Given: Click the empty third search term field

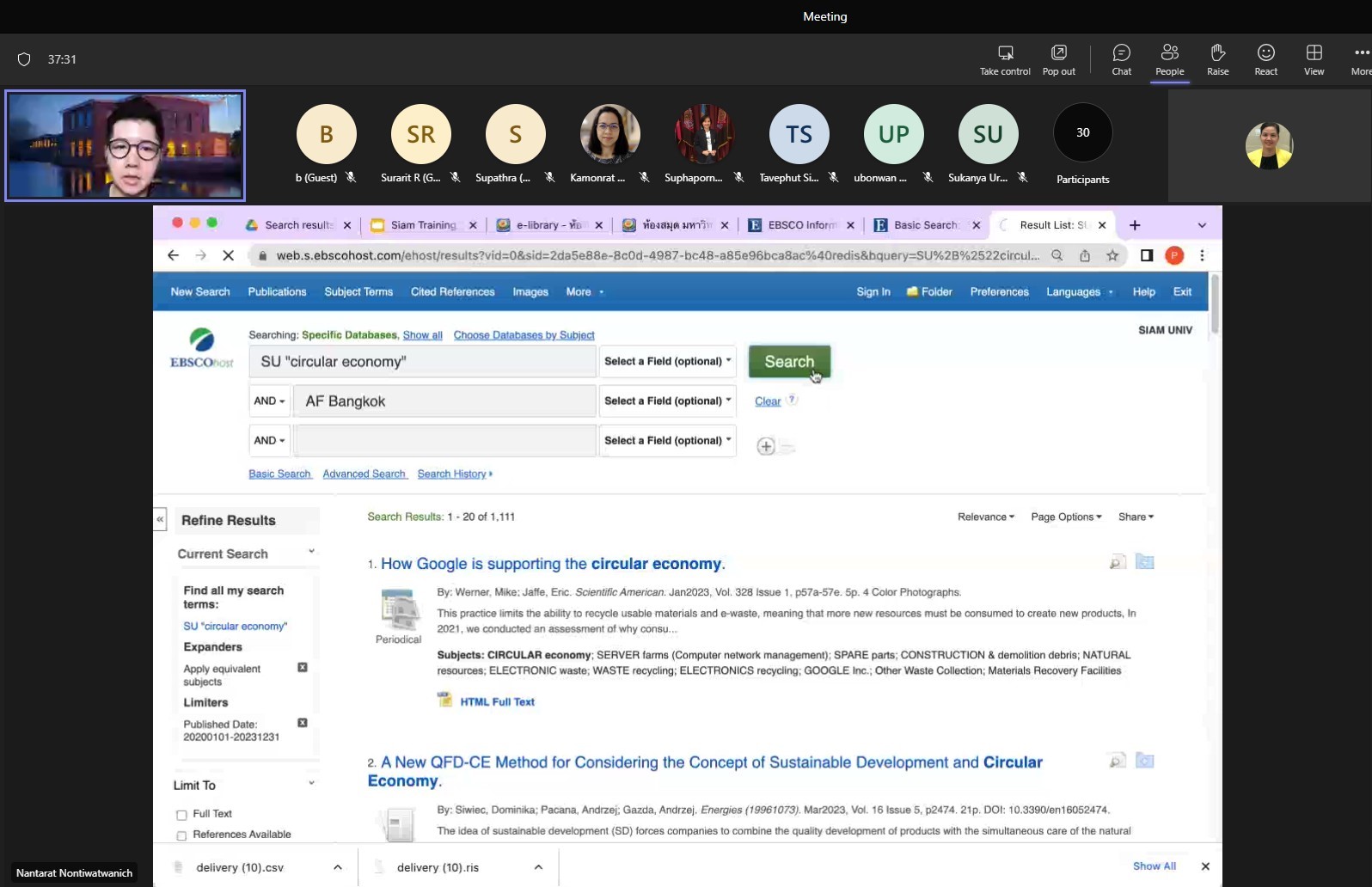Looking at the screenshot, I should pos(444,441).
